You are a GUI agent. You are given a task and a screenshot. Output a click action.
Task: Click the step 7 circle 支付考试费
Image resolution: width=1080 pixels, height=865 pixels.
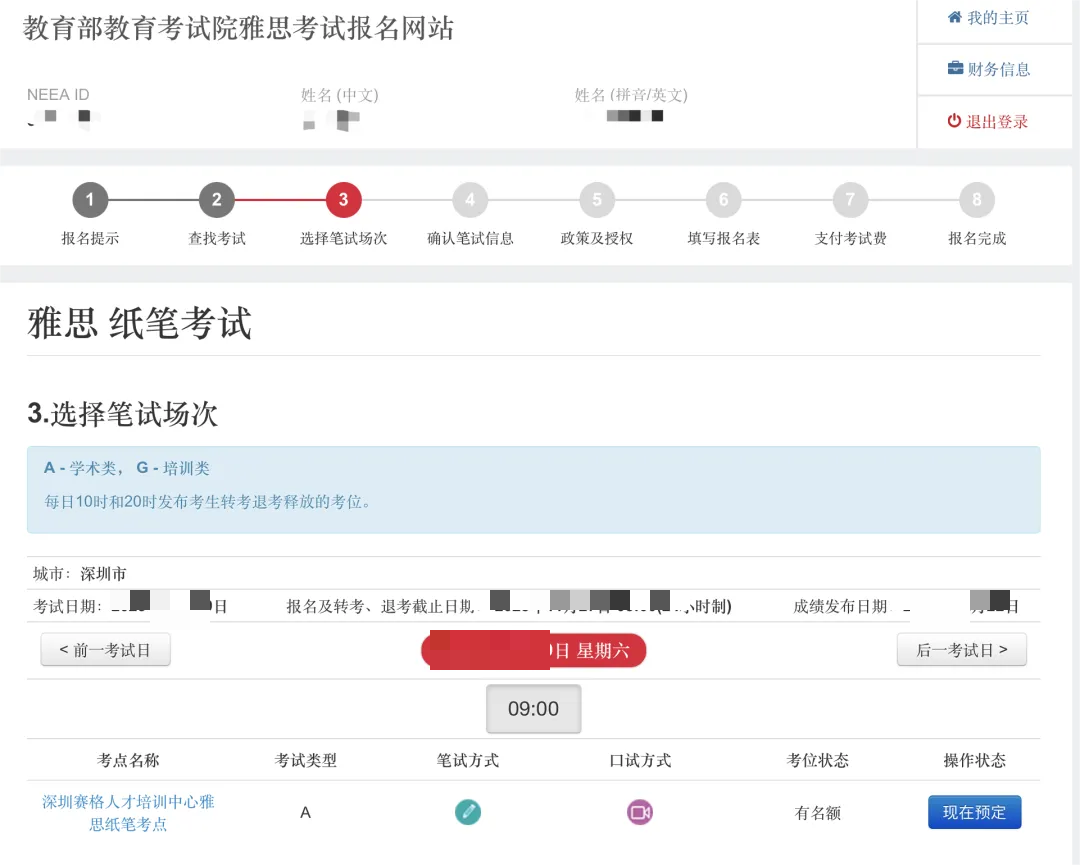click(x=850, y=199)
